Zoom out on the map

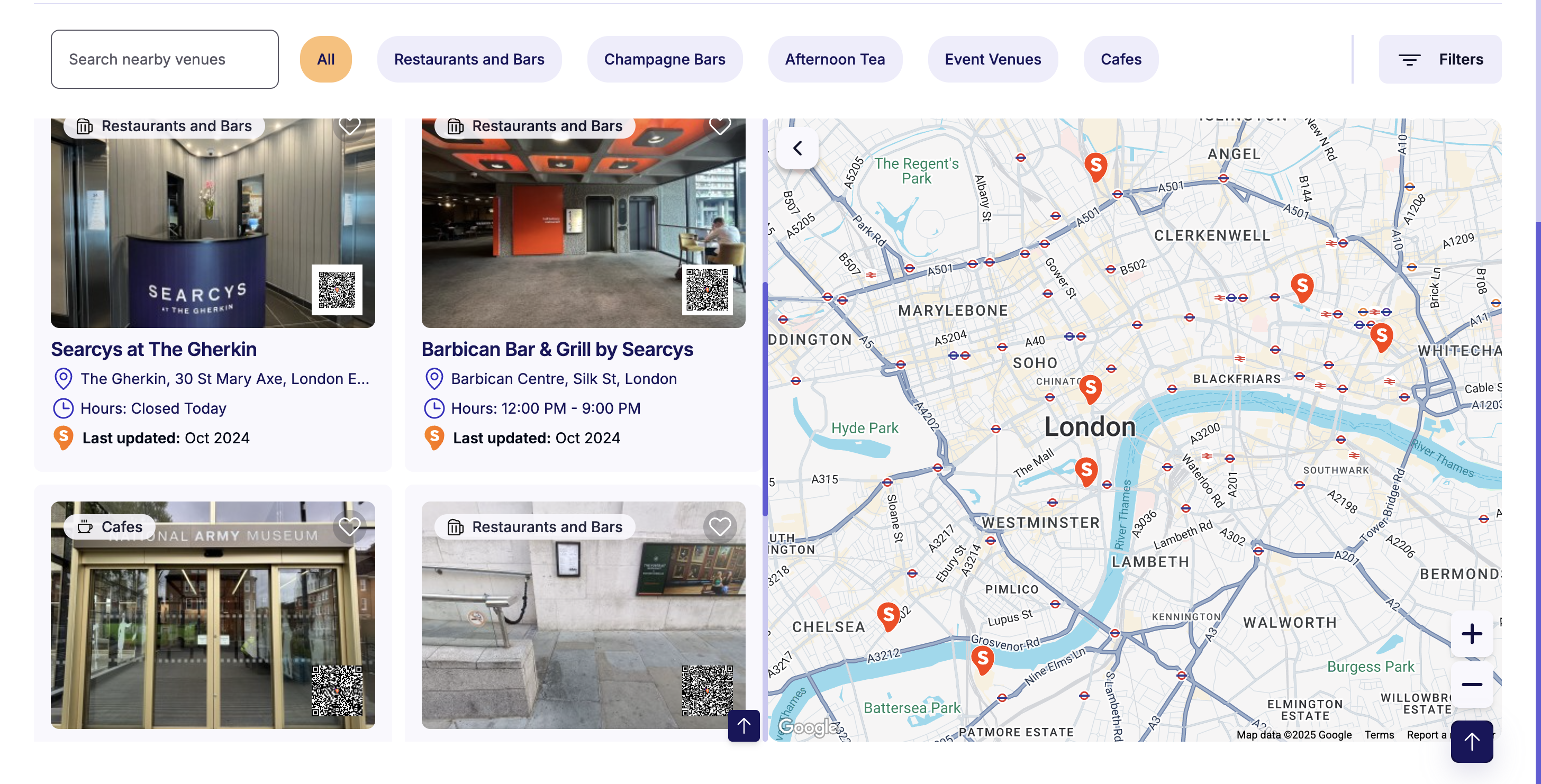point(1471,684)
